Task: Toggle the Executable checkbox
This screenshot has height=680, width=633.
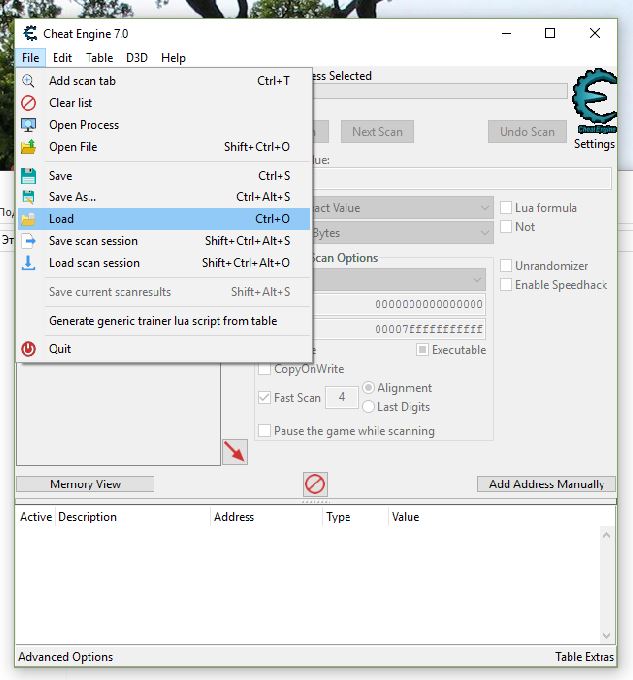Action: click(422, 350)
